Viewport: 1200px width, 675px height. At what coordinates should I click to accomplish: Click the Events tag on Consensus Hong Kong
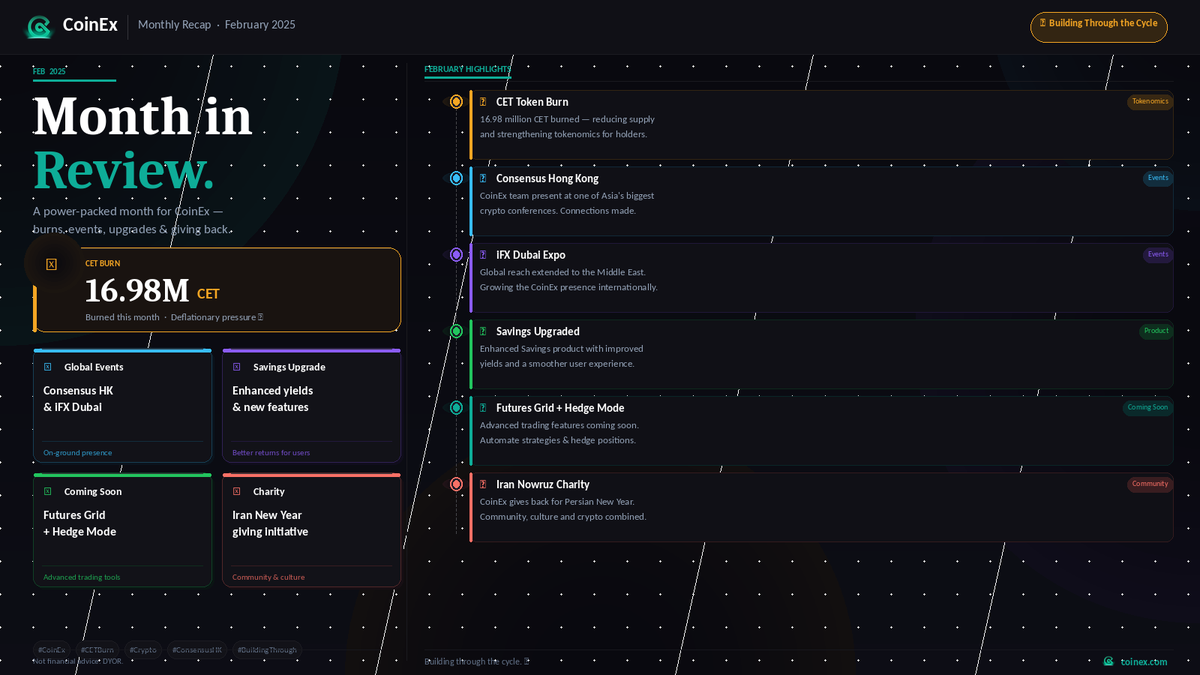pos(1158,178)
